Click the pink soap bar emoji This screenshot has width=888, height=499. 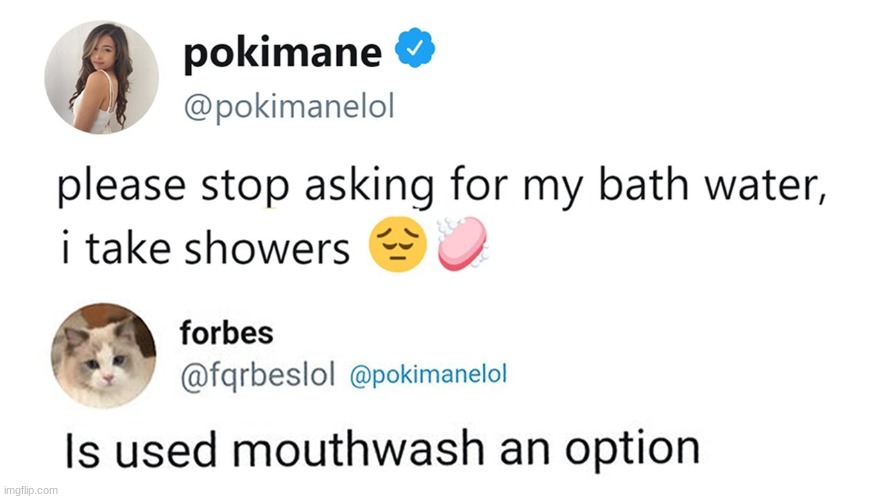(463, 243)
